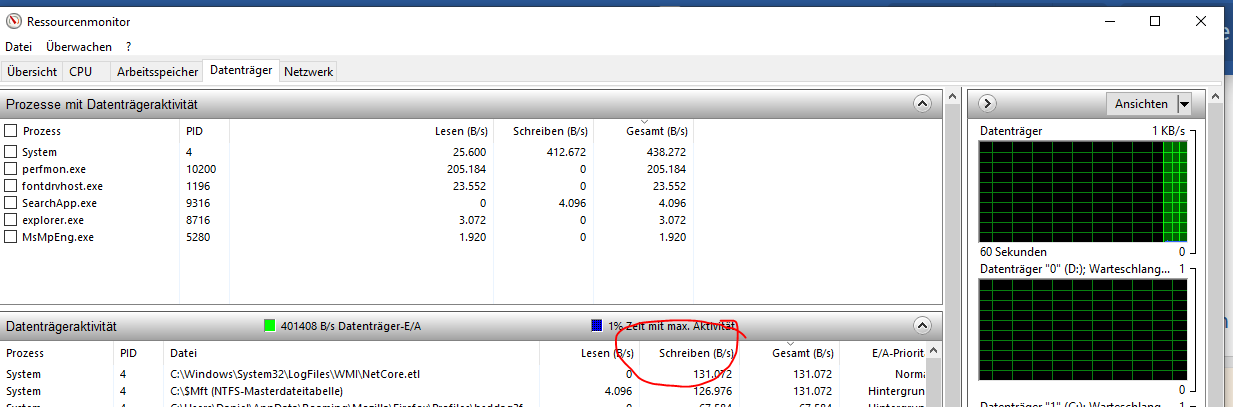The height and width of the screenshot is (407, 1233).
Task: Click the Datenträger 1 KB/s graph
Action: [1083, 192]
